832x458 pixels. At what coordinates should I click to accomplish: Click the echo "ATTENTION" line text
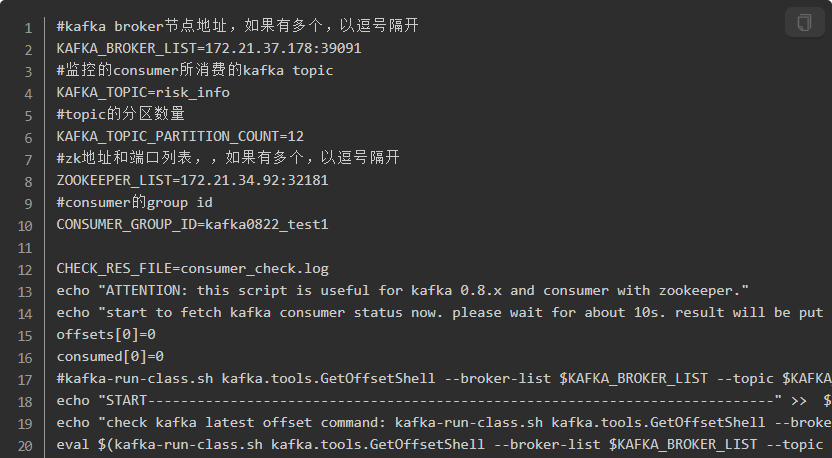pyautogui.click(x=403, y=291)
